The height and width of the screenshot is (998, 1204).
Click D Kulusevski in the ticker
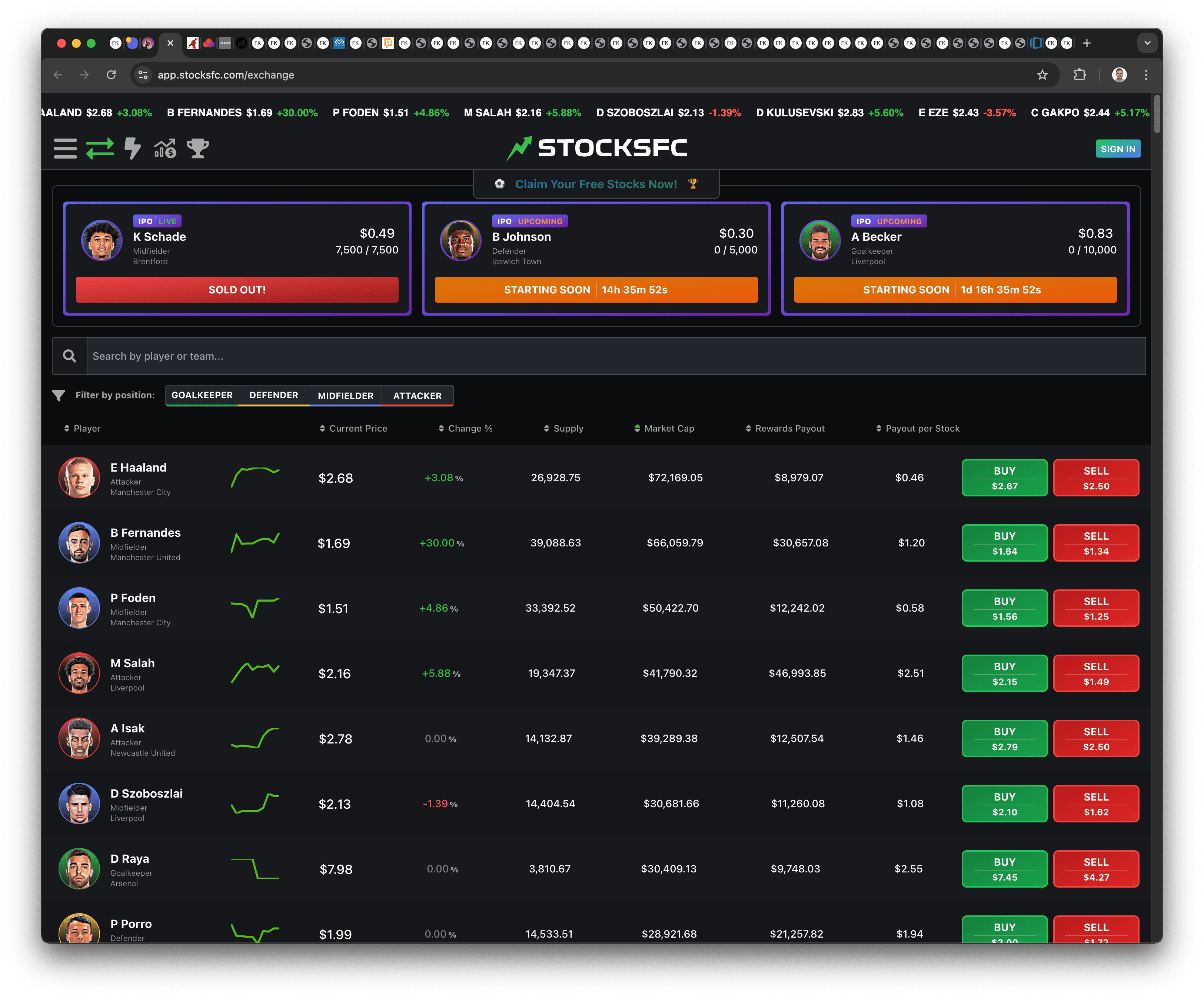click(829, 112)
